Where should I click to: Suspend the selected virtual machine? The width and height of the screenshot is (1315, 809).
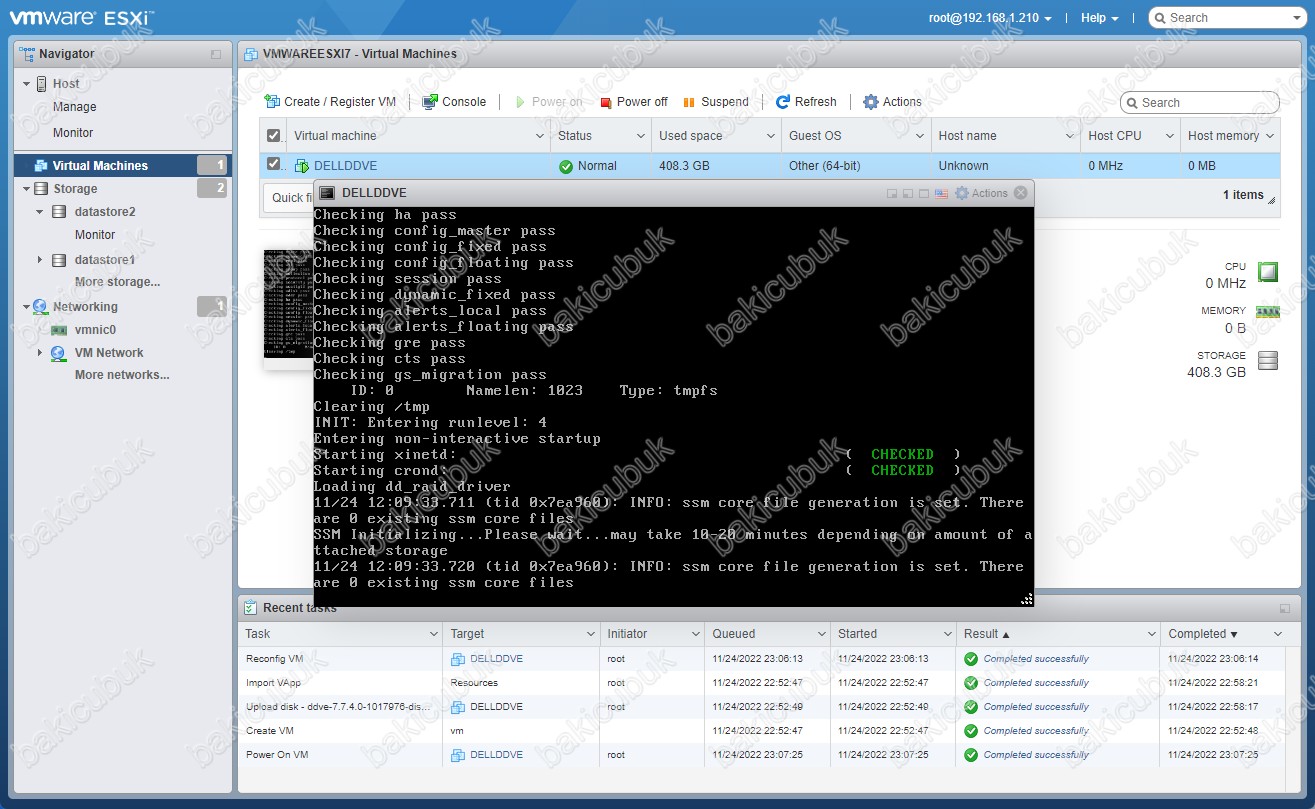coord(715,102)
